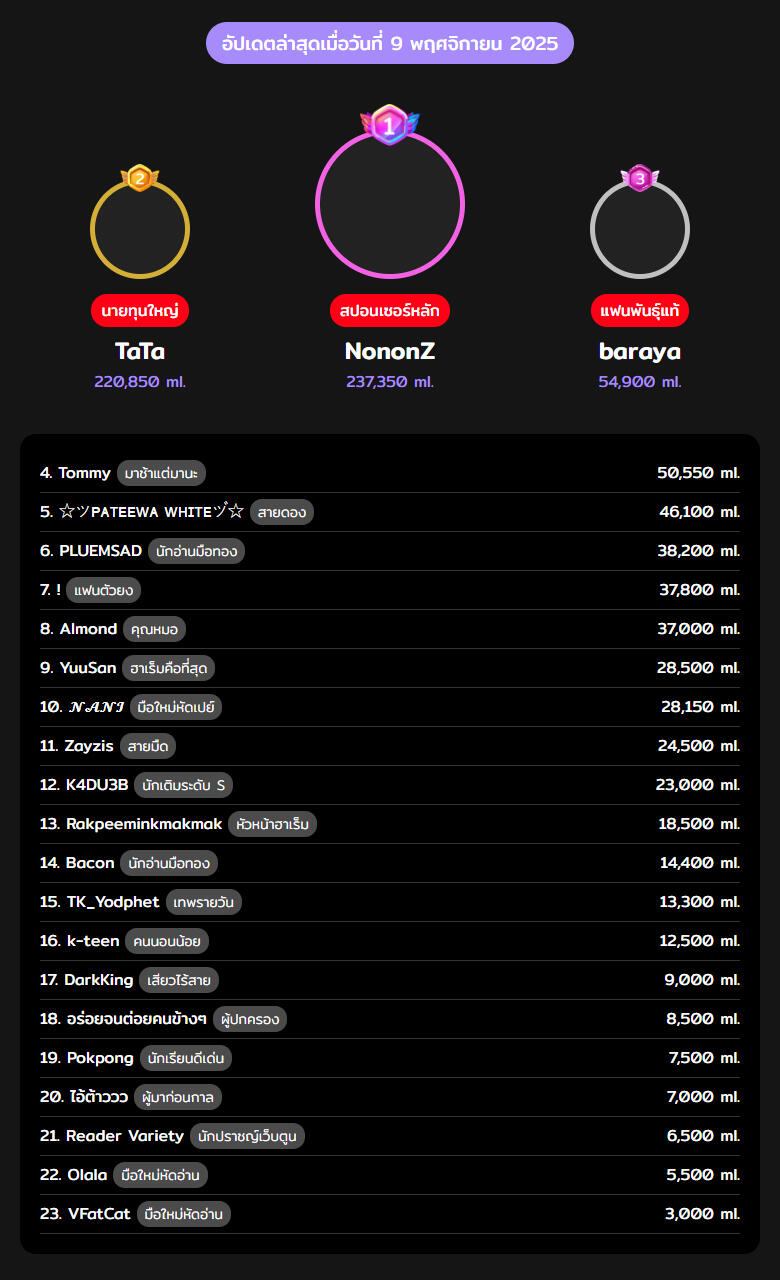This screenshot has height=1280, width=780.
Task: Click the สายดอง tag beside PATEEWA WHITE
Action: (282, 512)
